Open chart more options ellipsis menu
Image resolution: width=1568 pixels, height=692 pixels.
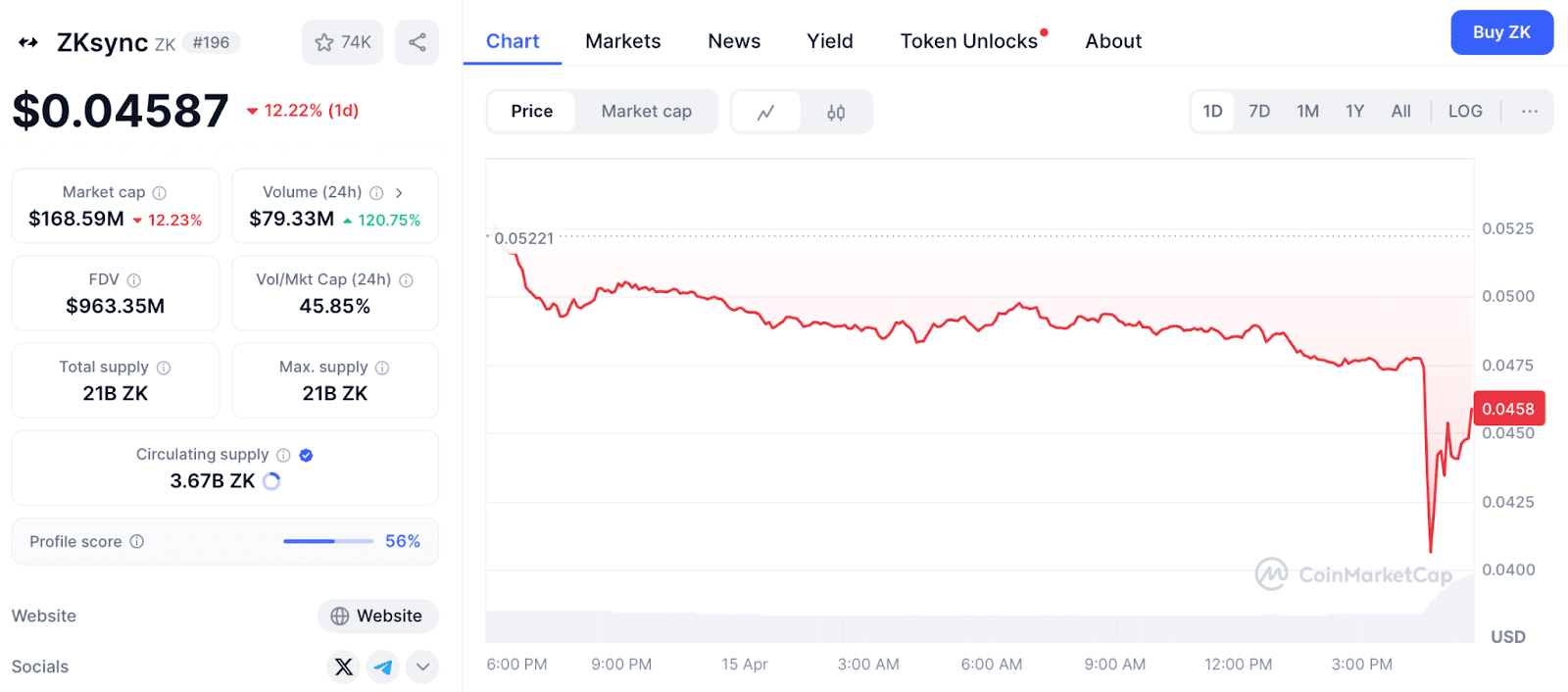coord(1529,112)
